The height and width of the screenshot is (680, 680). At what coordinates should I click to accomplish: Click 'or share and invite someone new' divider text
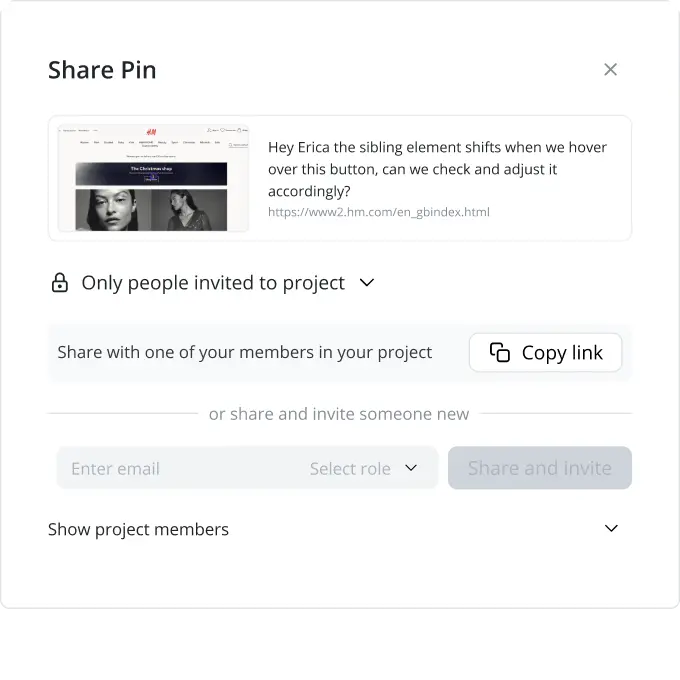pos(339,414)
